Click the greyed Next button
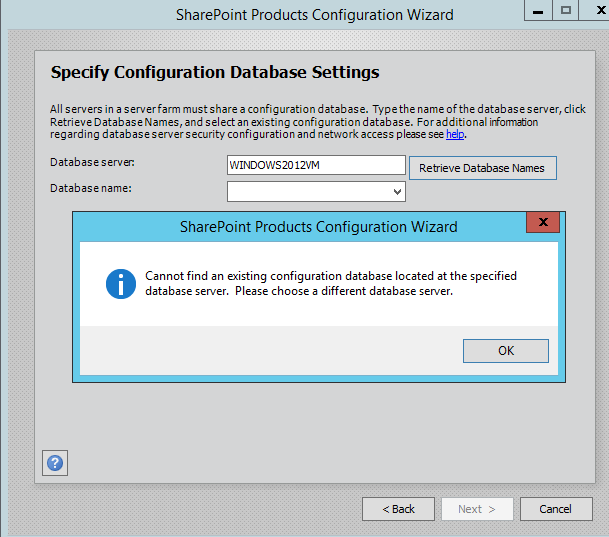The image size is (609, 537). tap(477, 509)
